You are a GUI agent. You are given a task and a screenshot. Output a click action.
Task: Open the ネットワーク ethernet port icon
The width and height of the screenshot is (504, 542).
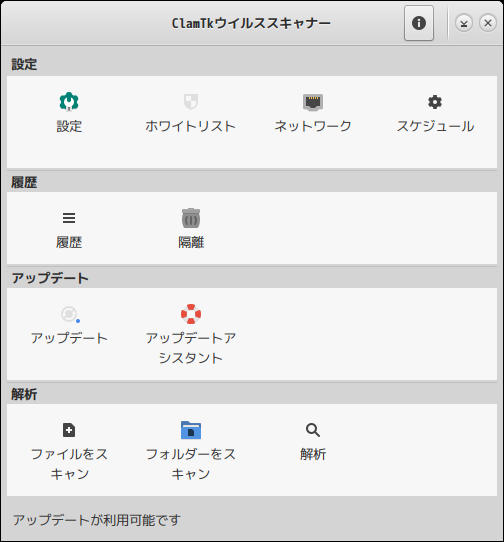(x=313, y=102)
